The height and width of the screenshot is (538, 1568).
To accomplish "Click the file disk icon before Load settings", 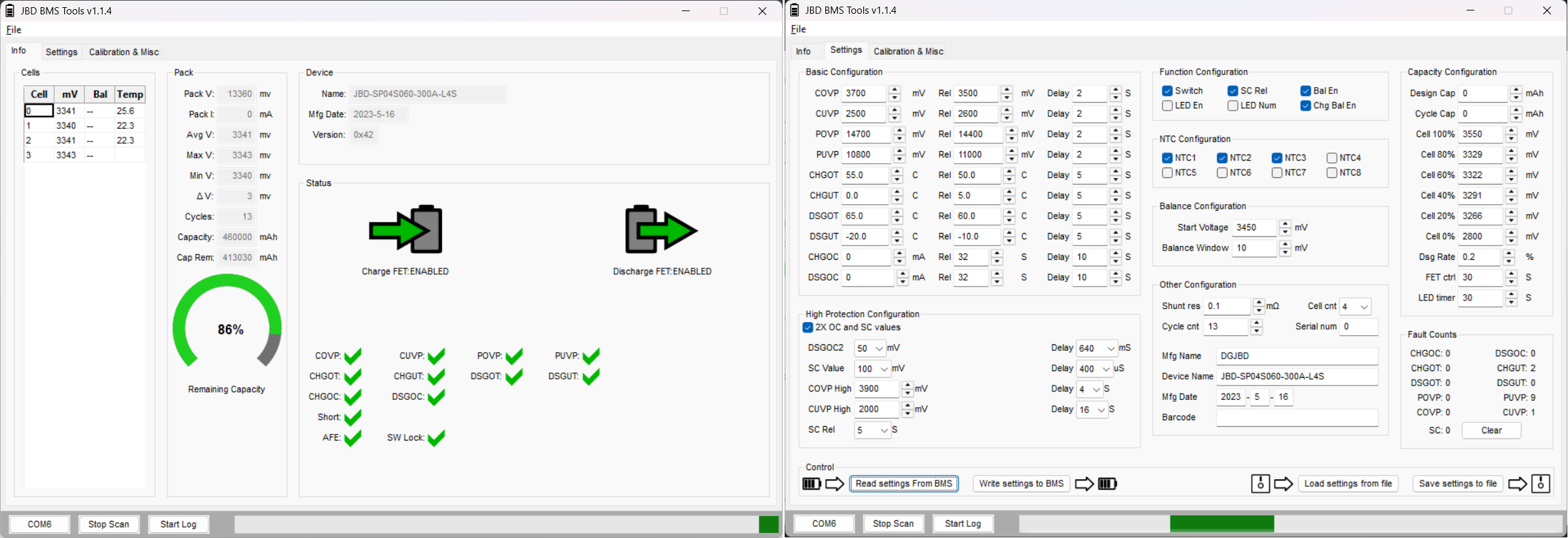I will point(1260,484).
